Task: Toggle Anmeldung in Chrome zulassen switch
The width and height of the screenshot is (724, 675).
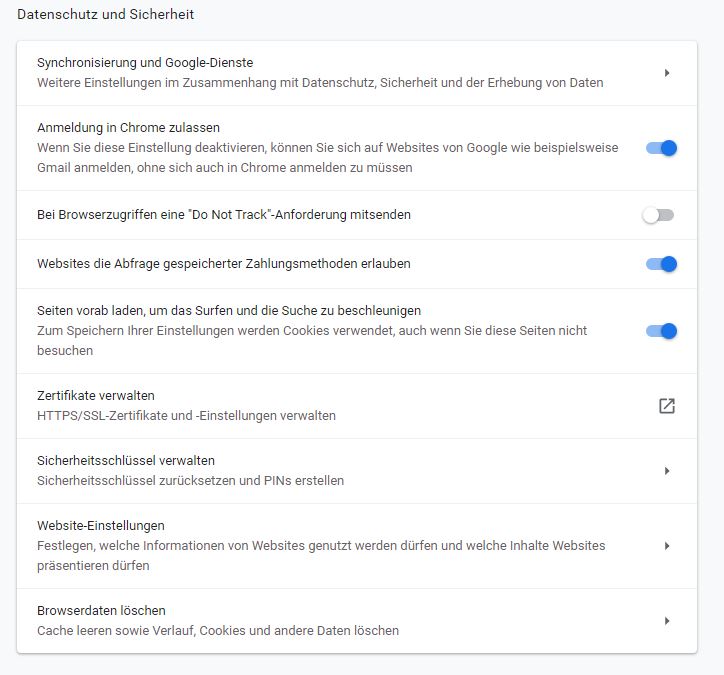Action: [661, 148]
